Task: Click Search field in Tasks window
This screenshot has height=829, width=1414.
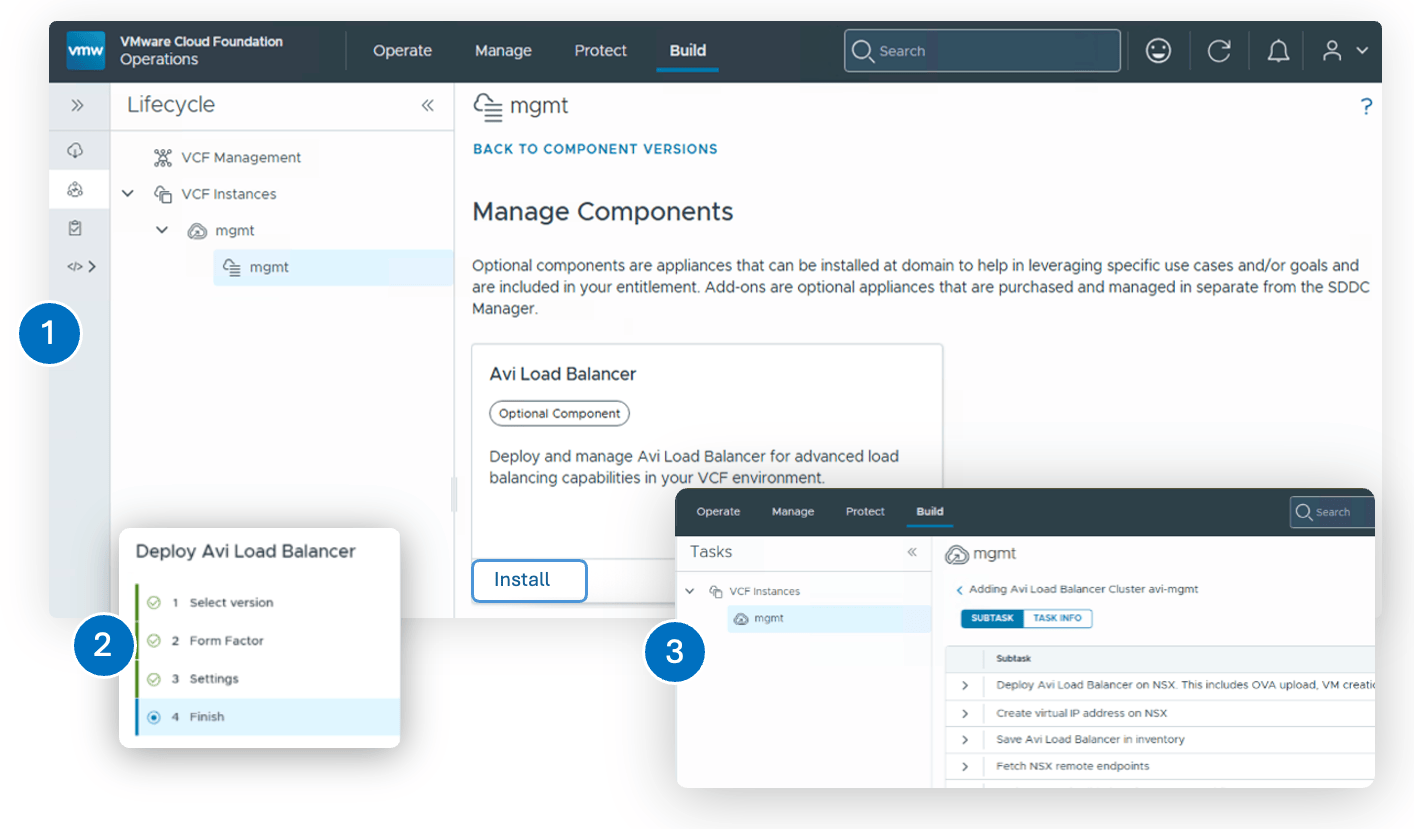Action: coord(1332,512)
